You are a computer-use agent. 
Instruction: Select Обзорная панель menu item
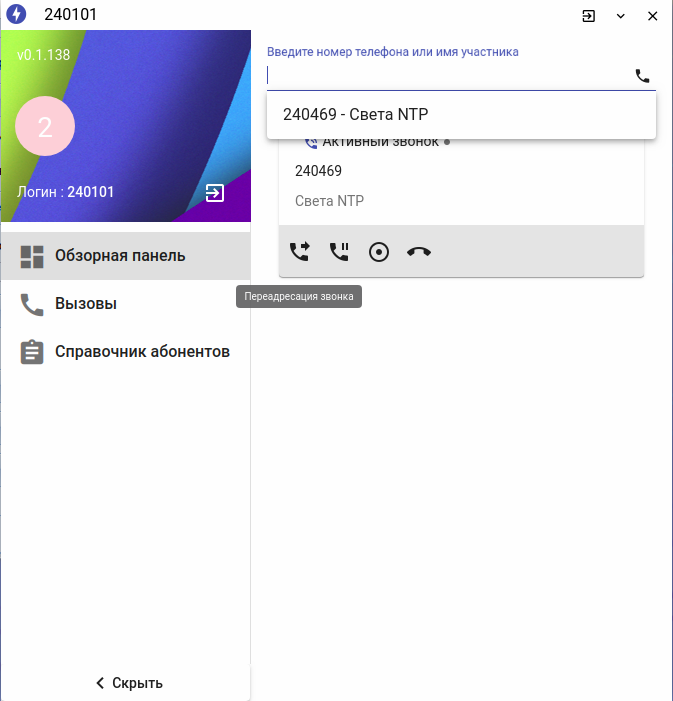pos(126,256)
